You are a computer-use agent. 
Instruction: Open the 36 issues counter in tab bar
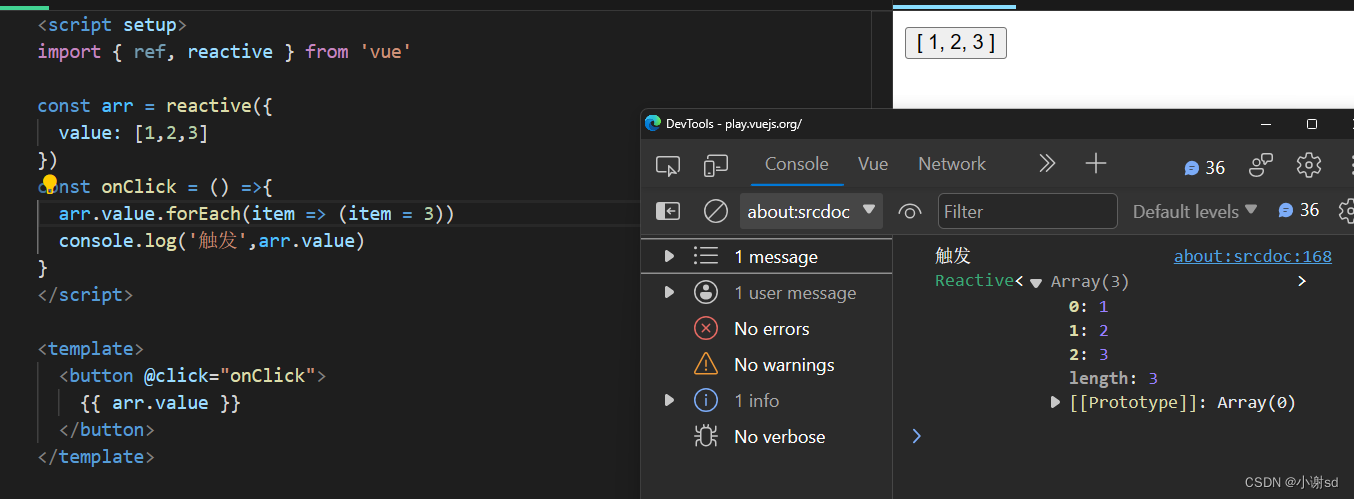[x=1205, y=167]
